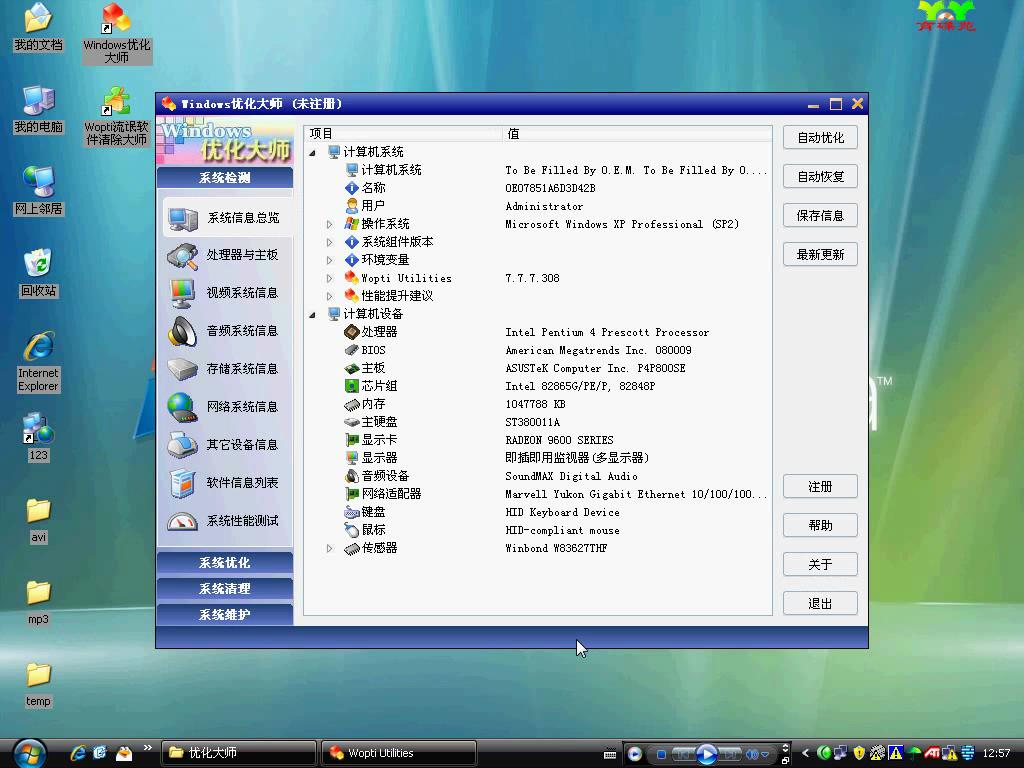Click the 帮助 button
Screen dimensions: 1024x768
[x=820, y=525]
